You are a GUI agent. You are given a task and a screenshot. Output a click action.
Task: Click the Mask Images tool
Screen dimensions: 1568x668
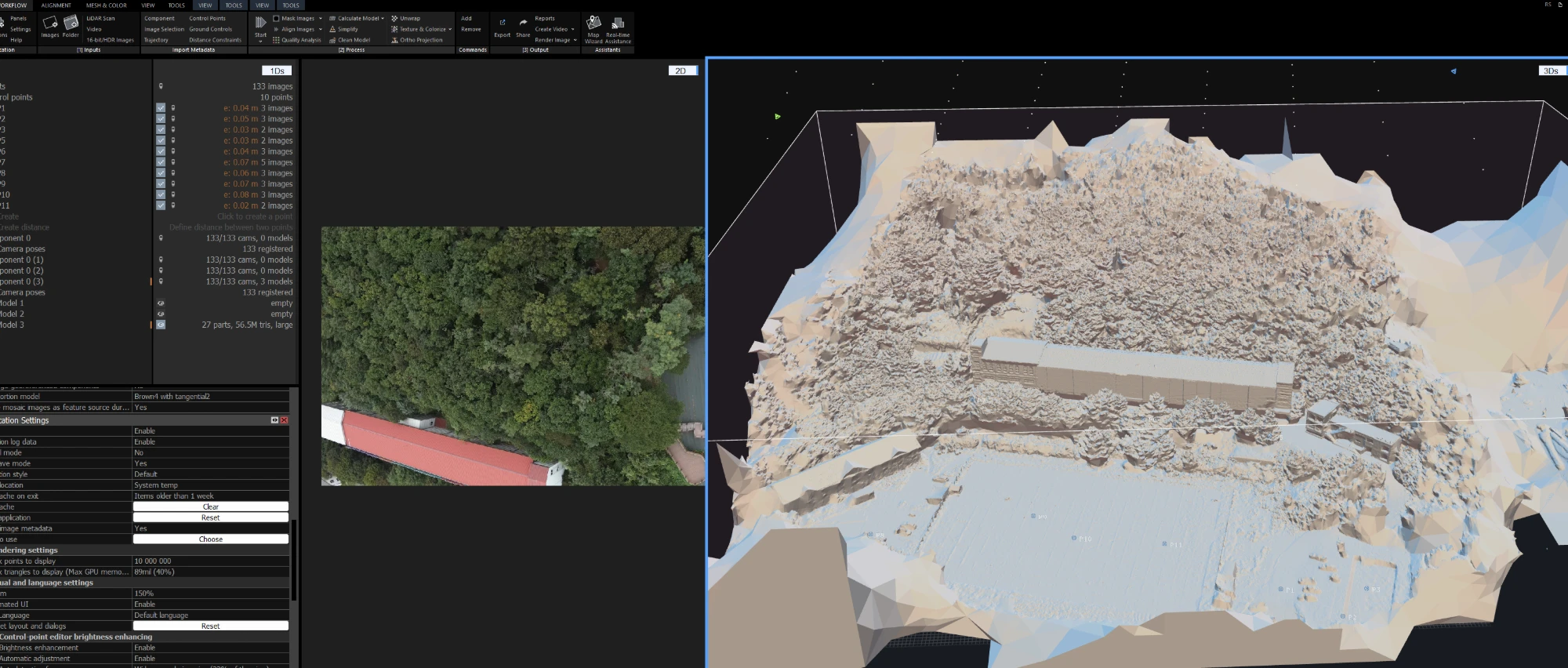coord(294,18)
